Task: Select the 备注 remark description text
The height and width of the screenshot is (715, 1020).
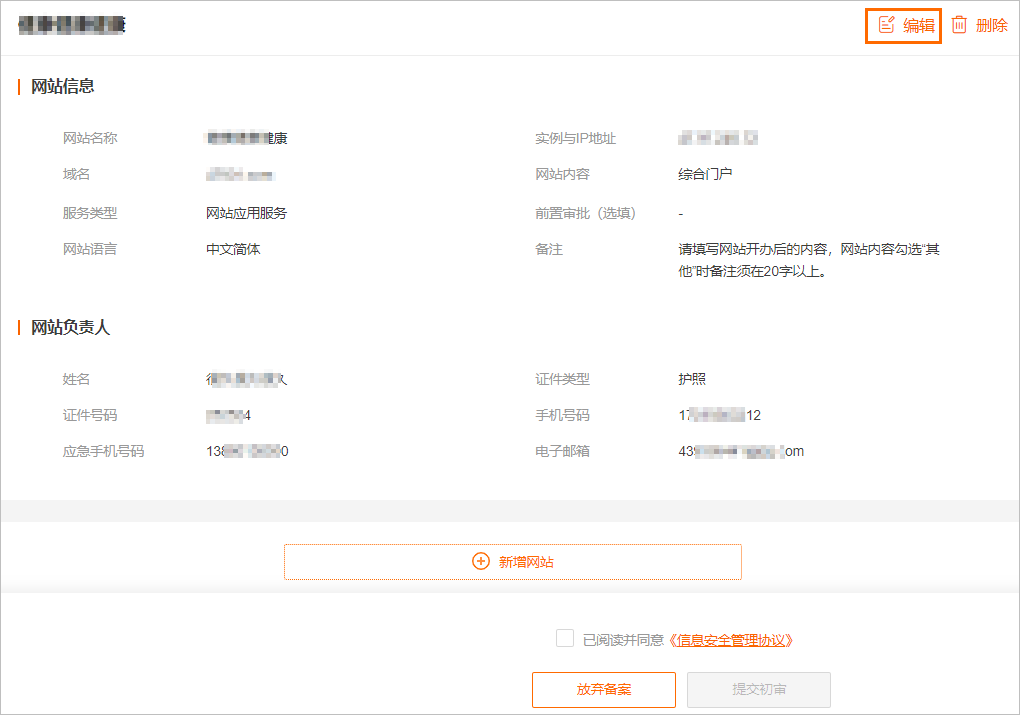Action: coord(808,260)
